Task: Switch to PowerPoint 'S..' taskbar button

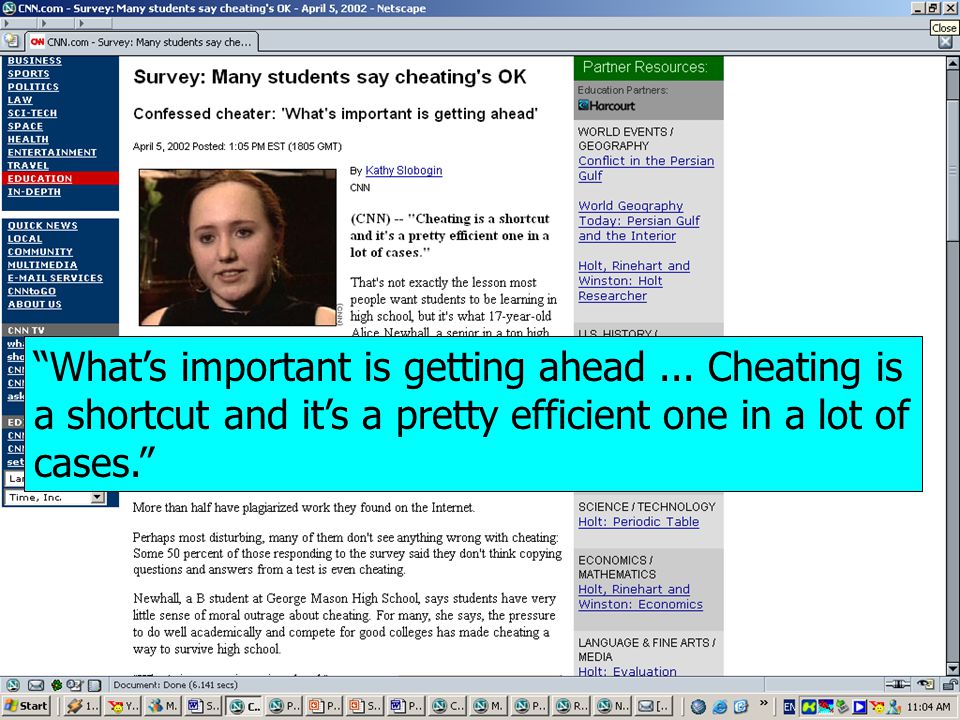Action: tap(366, 706)
